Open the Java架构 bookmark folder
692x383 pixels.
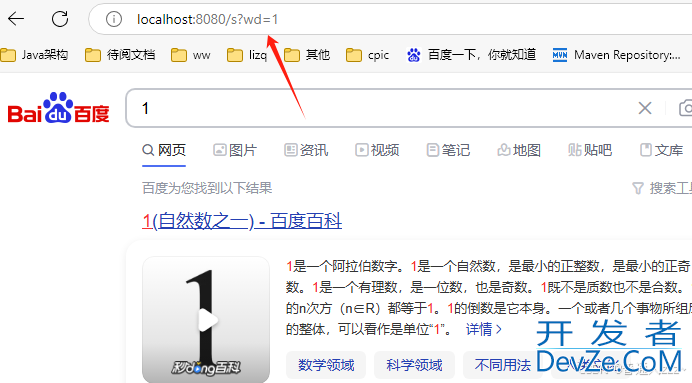34,55
